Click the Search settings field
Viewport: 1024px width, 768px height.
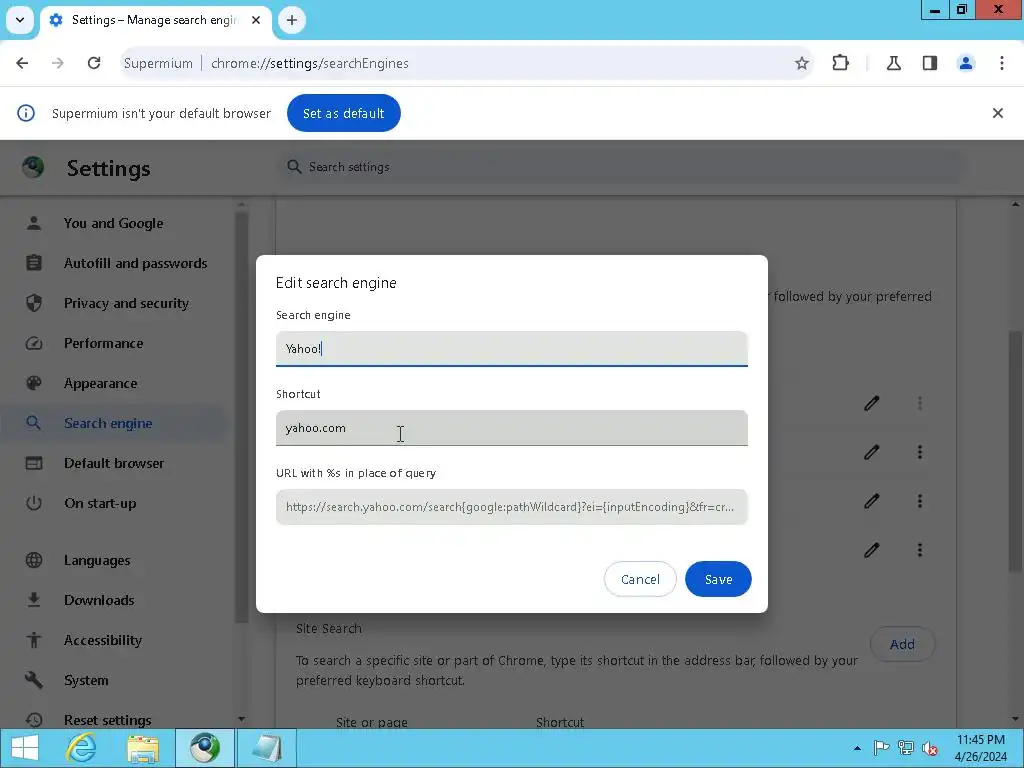click(x=624, y=167)
